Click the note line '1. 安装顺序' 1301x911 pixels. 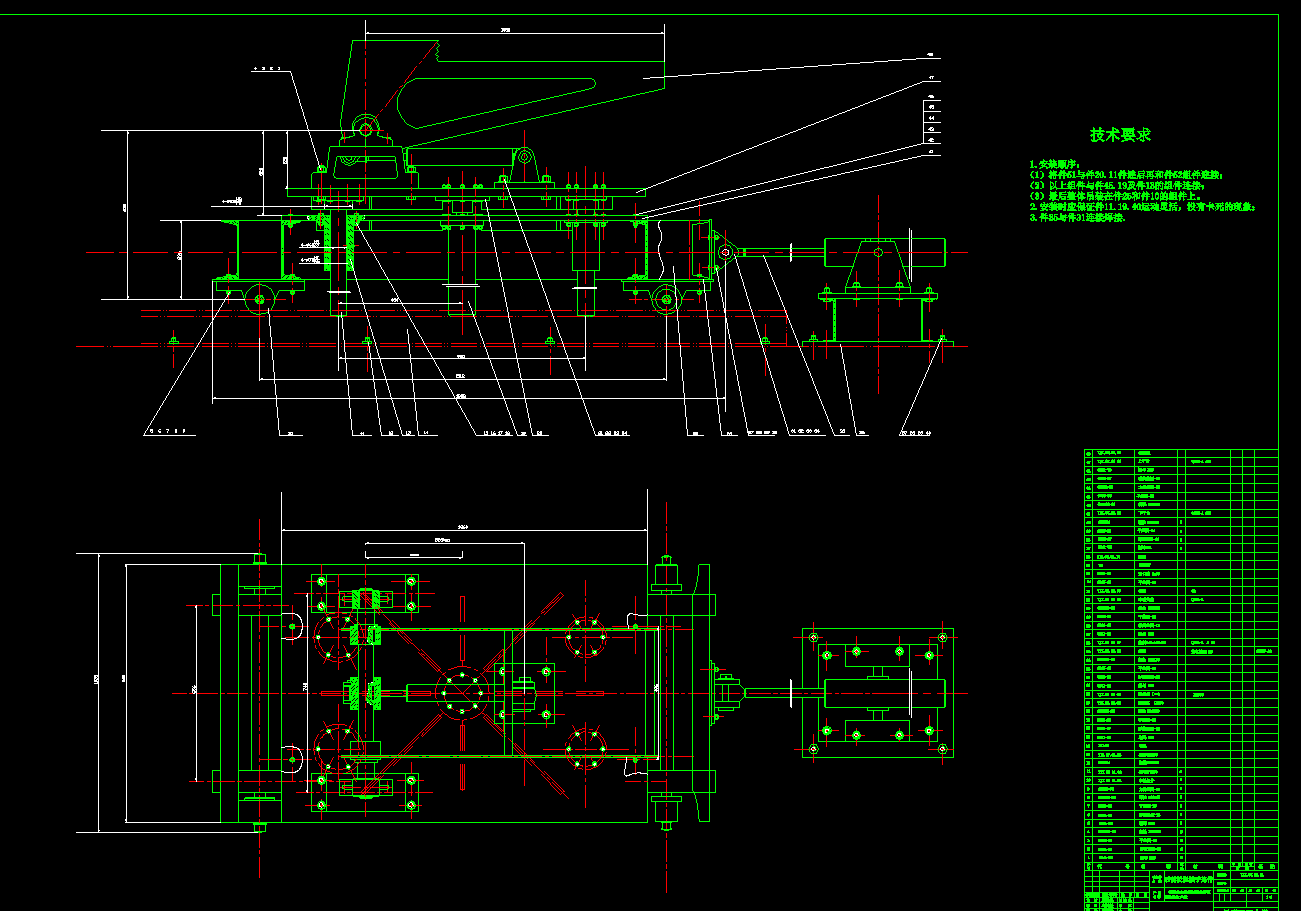coord(1056,164)
